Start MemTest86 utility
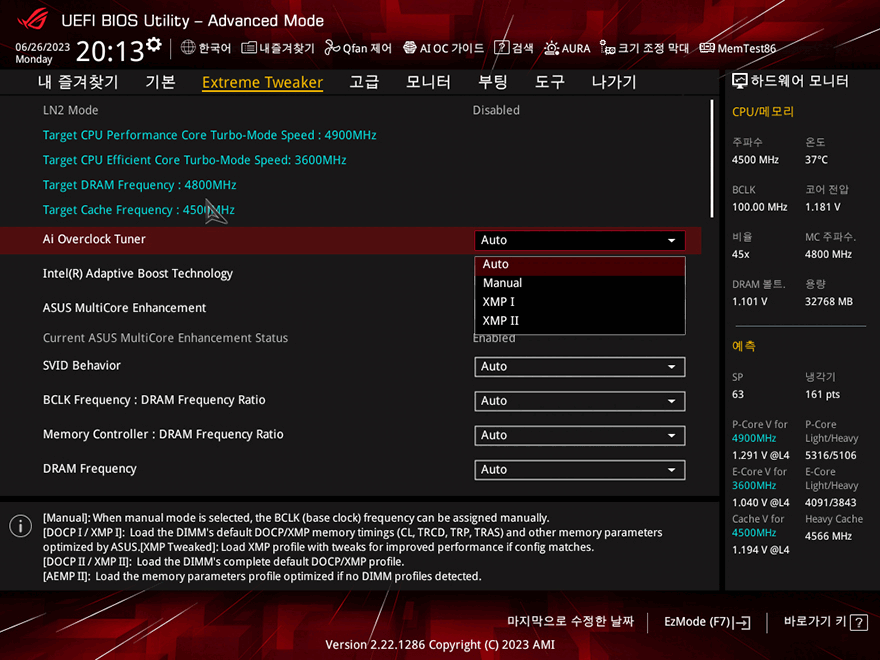 pos(746,48)
